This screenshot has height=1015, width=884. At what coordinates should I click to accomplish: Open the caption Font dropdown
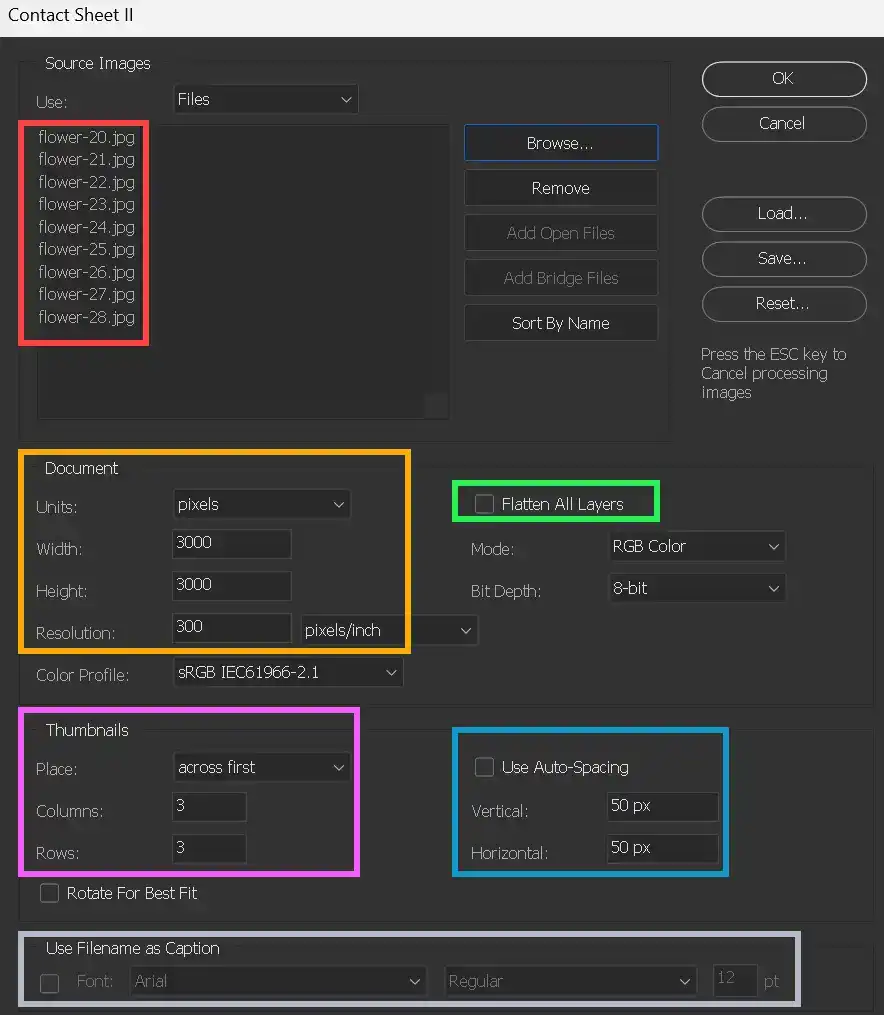tap(277, 982)
